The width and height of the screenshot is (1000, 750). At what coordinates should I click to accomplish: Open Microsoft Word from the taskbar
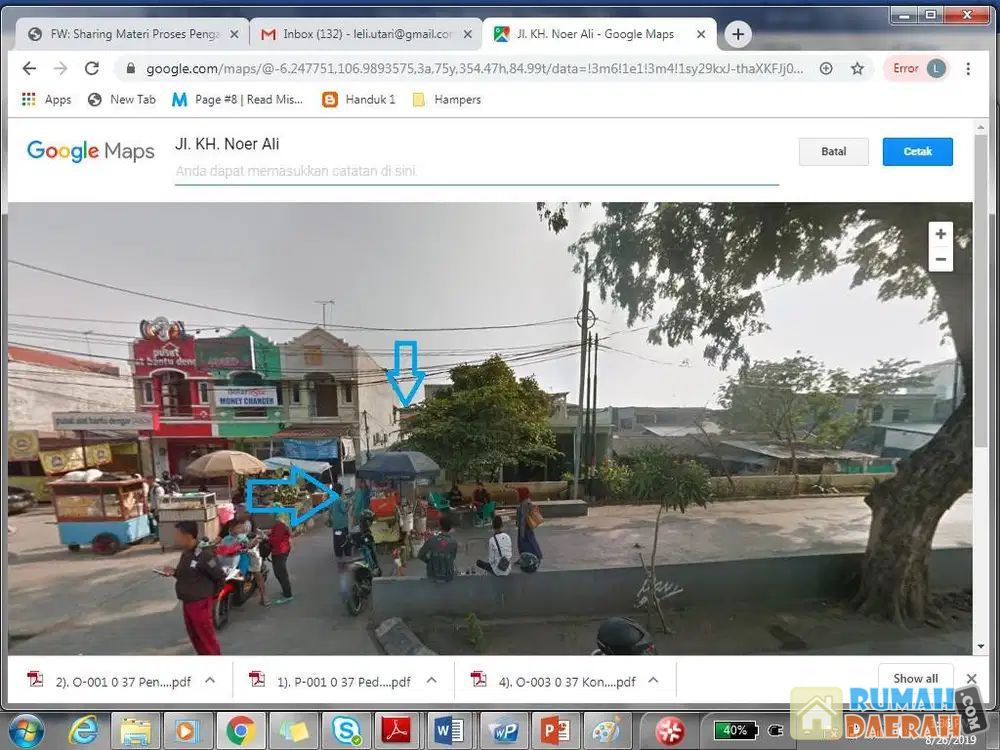450,731
